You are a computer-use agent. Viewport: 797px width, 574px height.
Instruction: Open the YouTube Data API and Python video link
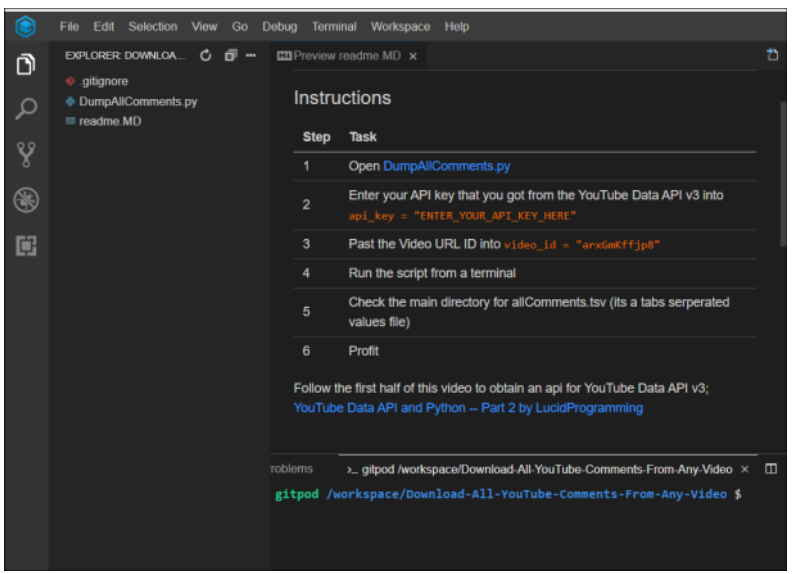tap(468, 408)
